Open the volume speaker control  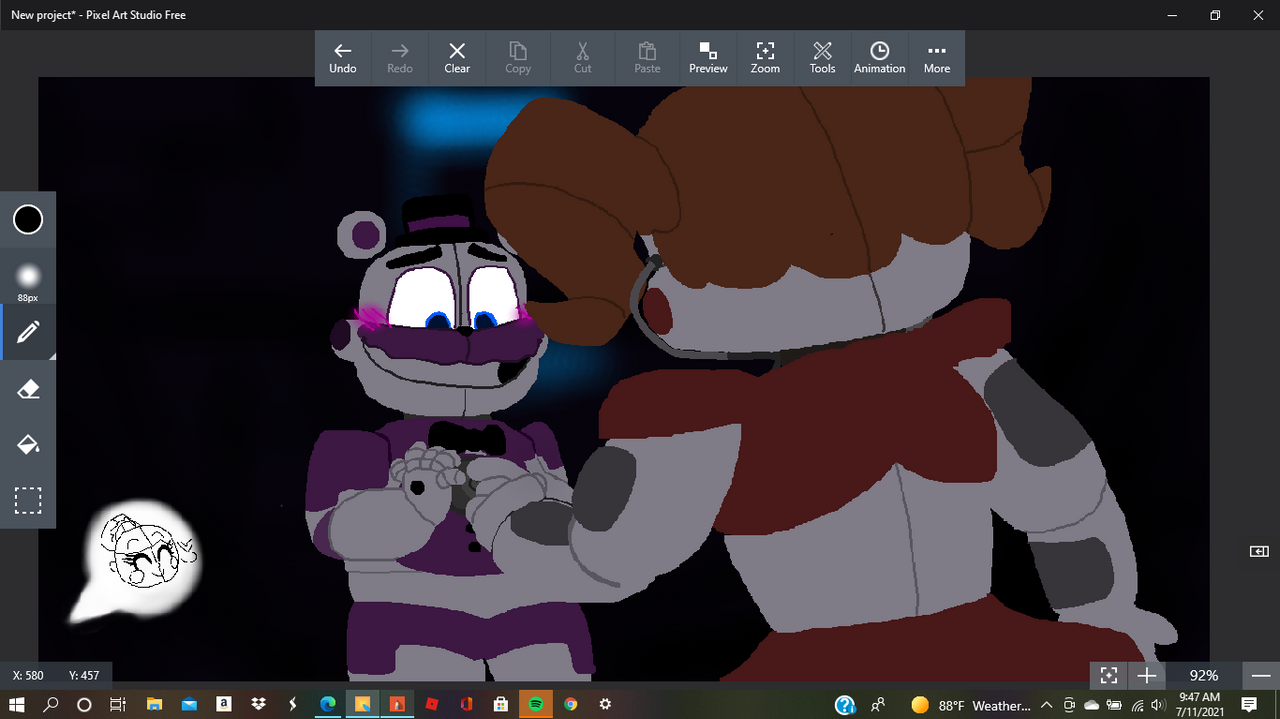(x=1158, y=705)
